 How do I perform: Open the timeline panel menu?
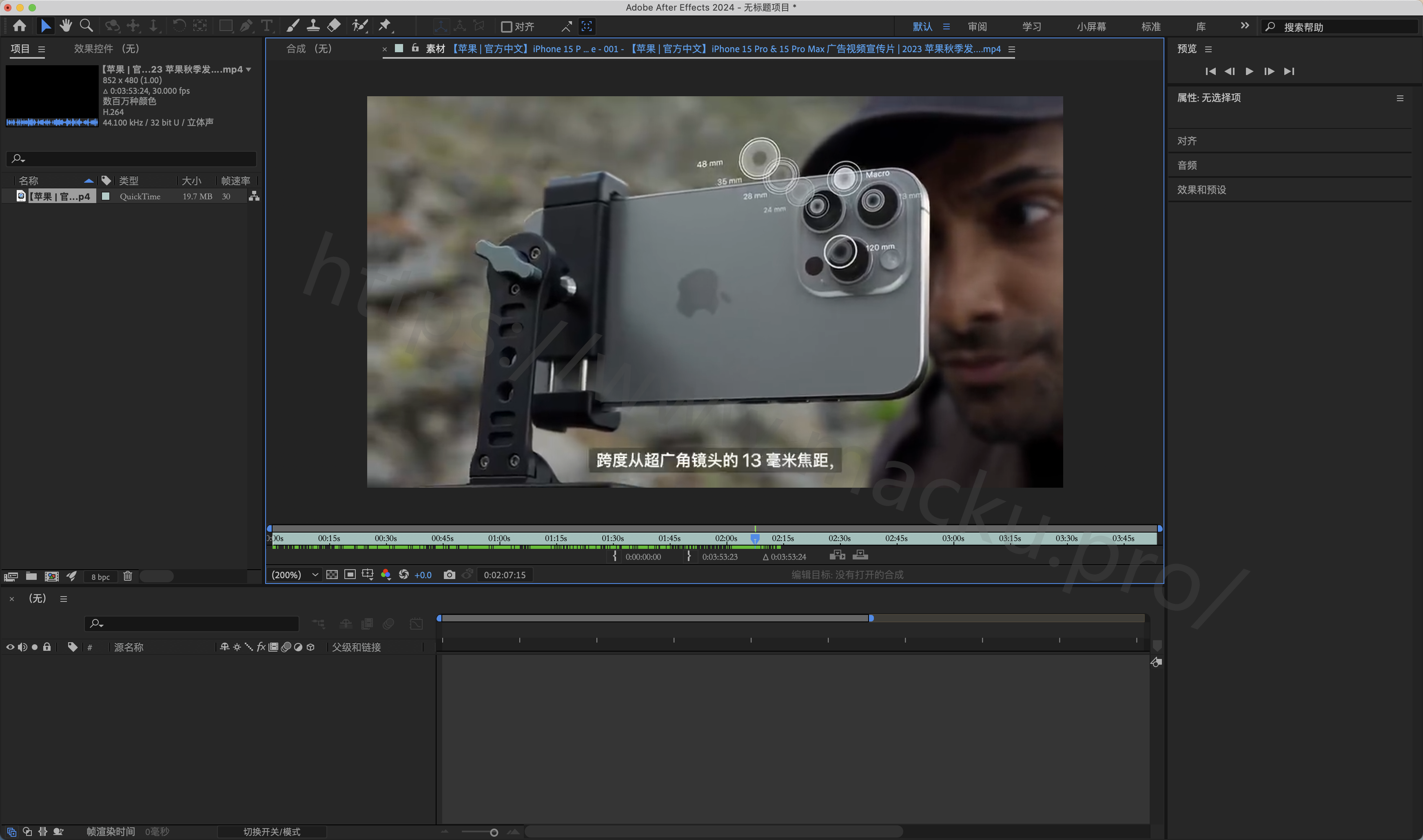coord(63,599)
